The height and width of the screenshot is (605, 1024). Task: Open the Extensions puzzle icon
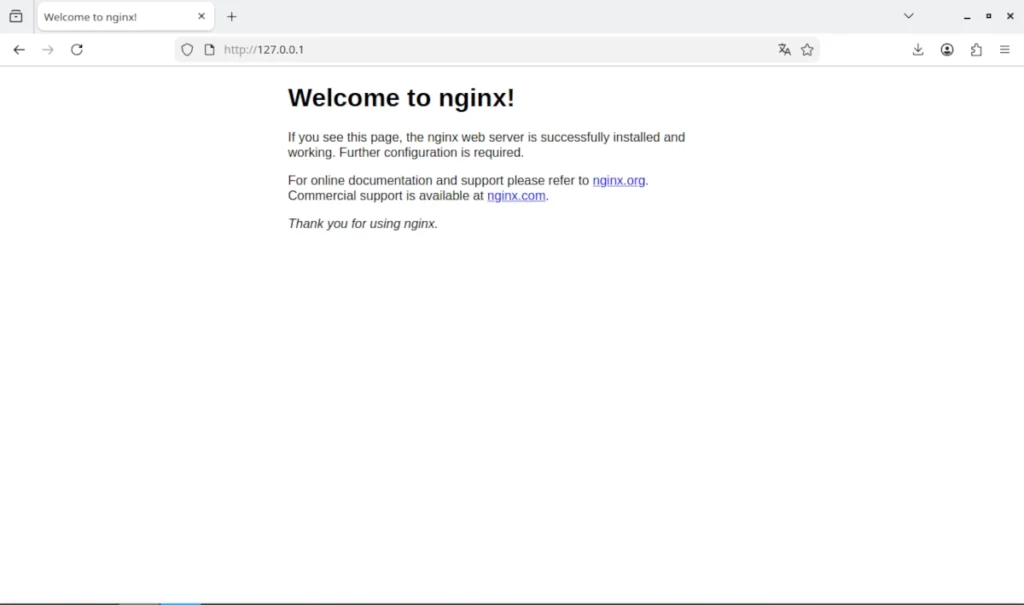tap(976, 50)
